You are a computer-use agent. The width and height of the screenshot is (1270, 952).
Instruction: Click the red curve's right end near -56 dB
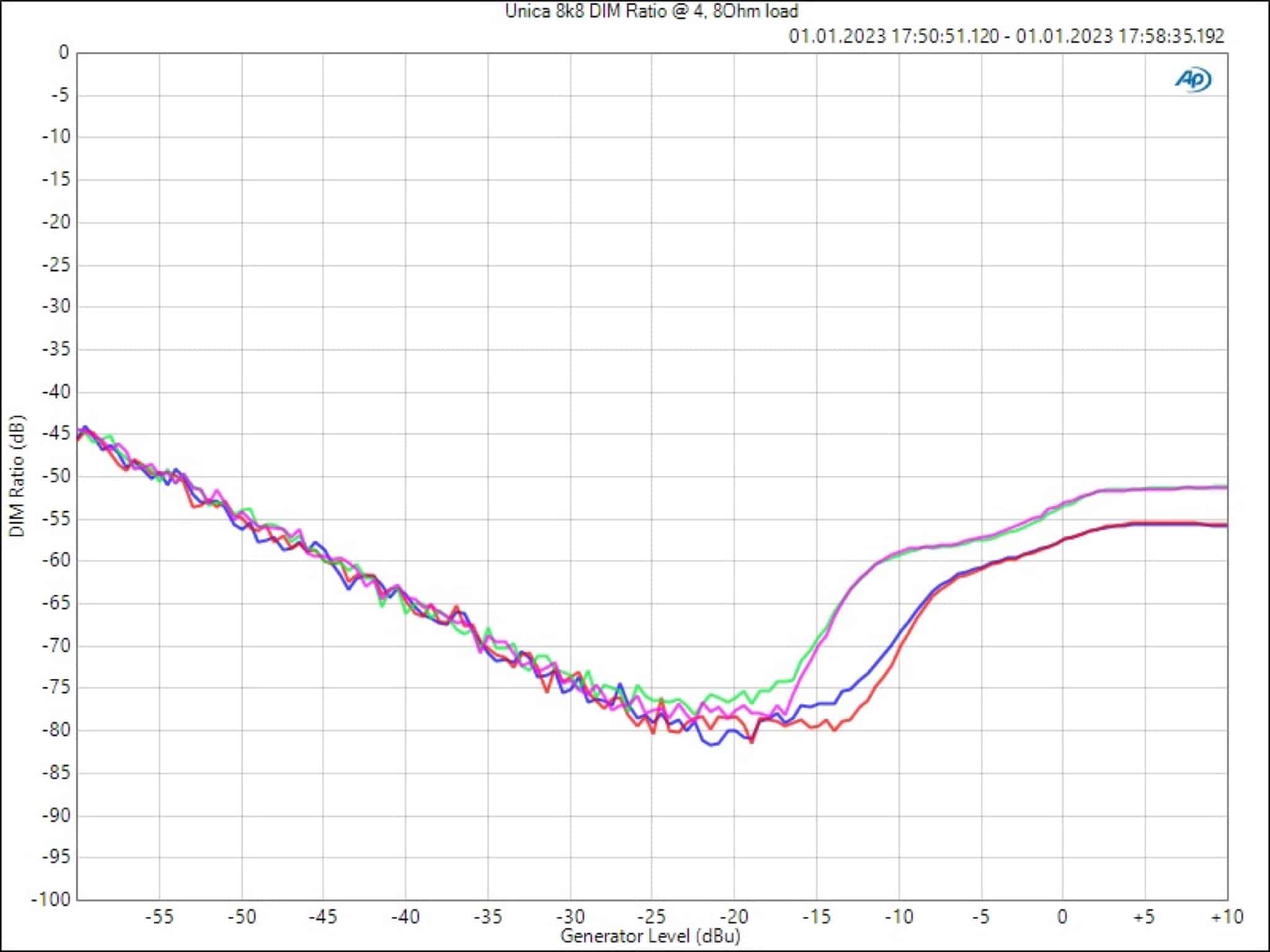point(1223,525)
